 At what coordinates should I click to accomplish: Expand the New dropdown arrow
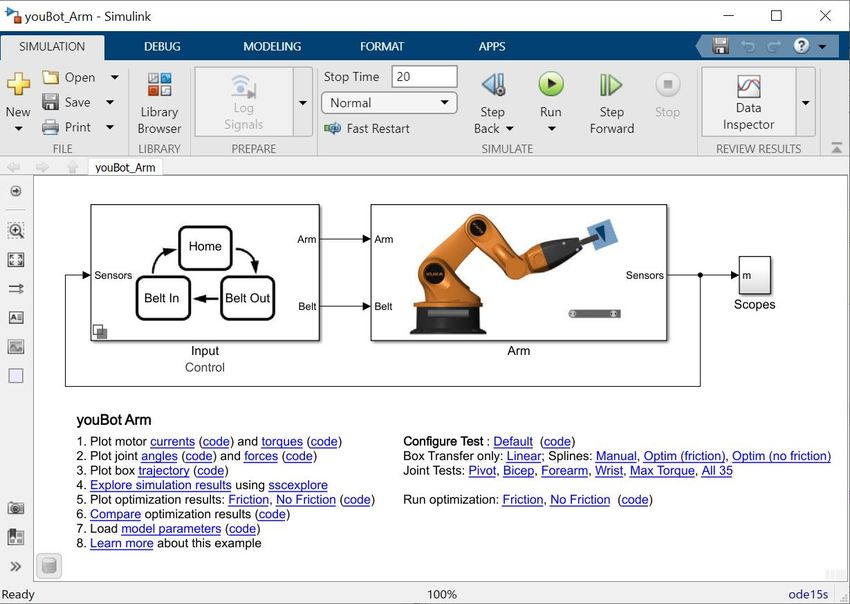(18, 129)
